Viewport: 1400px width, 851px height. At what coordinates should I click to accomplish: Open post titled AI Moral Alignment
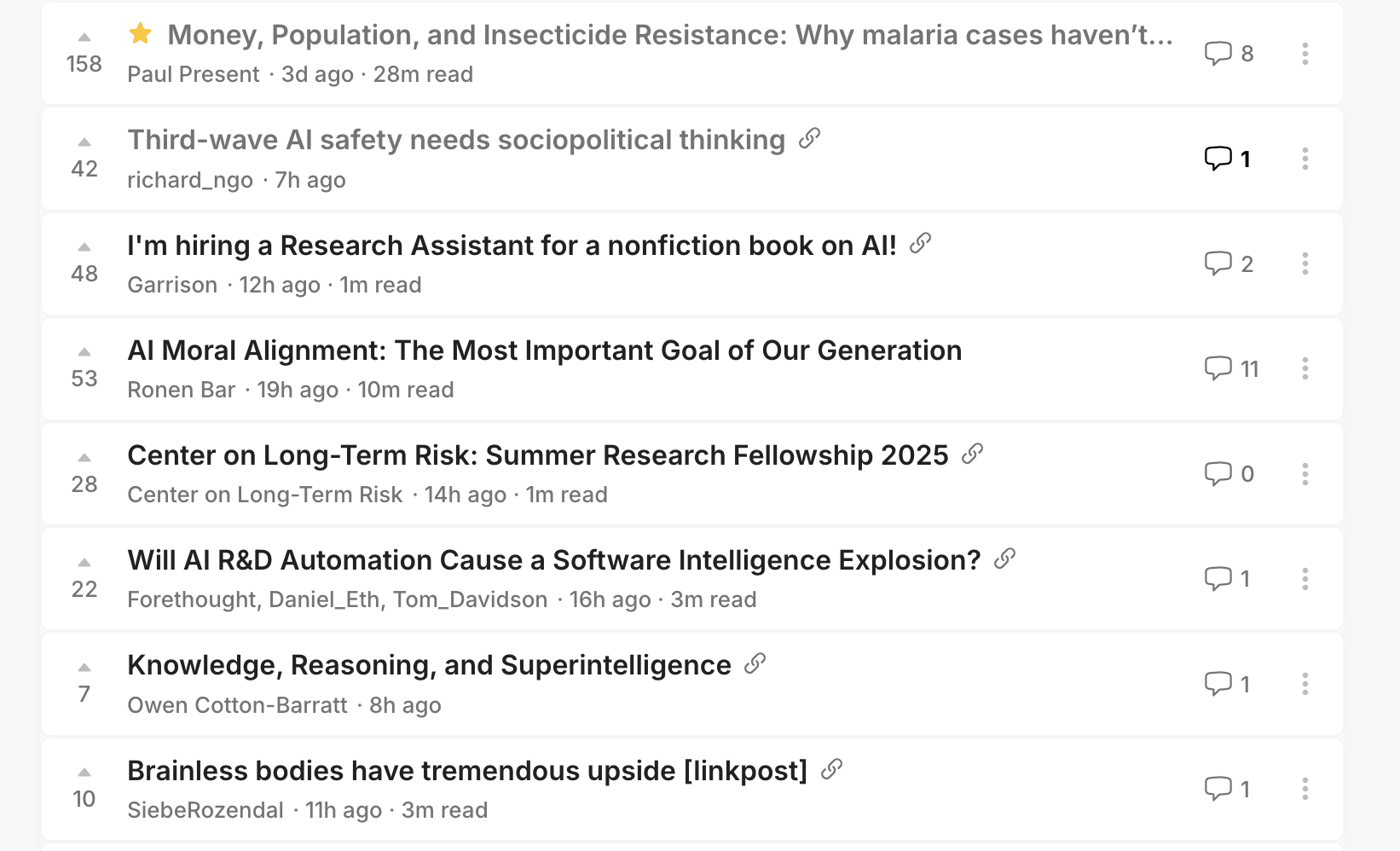click(x=545, y=350)
